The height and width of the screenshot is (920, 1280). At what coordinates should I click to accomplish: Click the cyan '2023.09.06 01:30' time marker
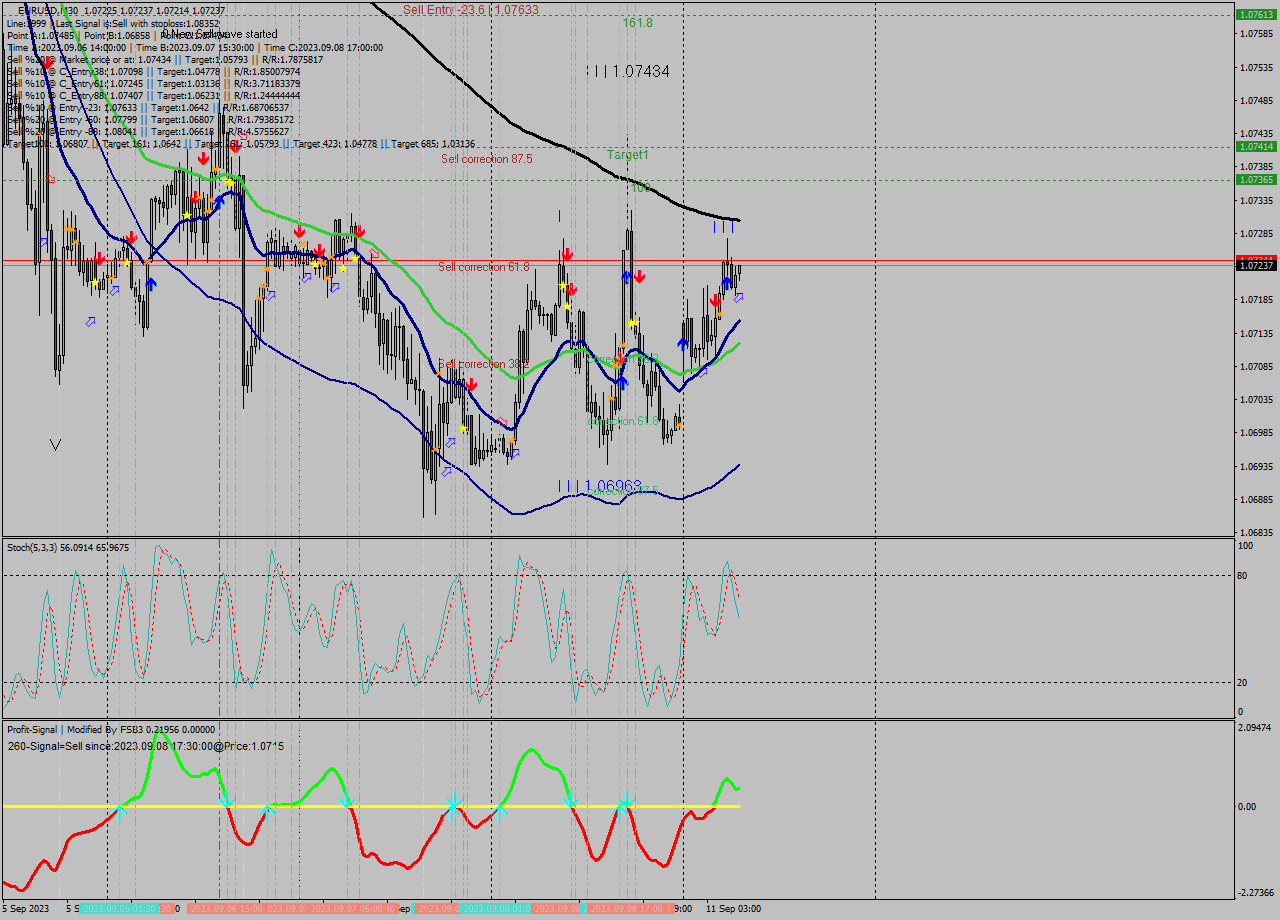coord(118,909)
